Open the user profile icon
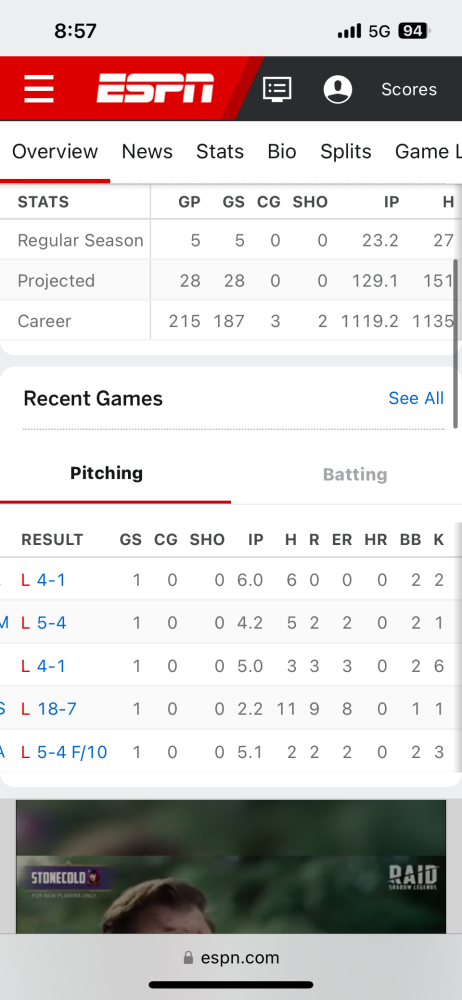This screenshot has height=1000, width=462. coord(338,89)
